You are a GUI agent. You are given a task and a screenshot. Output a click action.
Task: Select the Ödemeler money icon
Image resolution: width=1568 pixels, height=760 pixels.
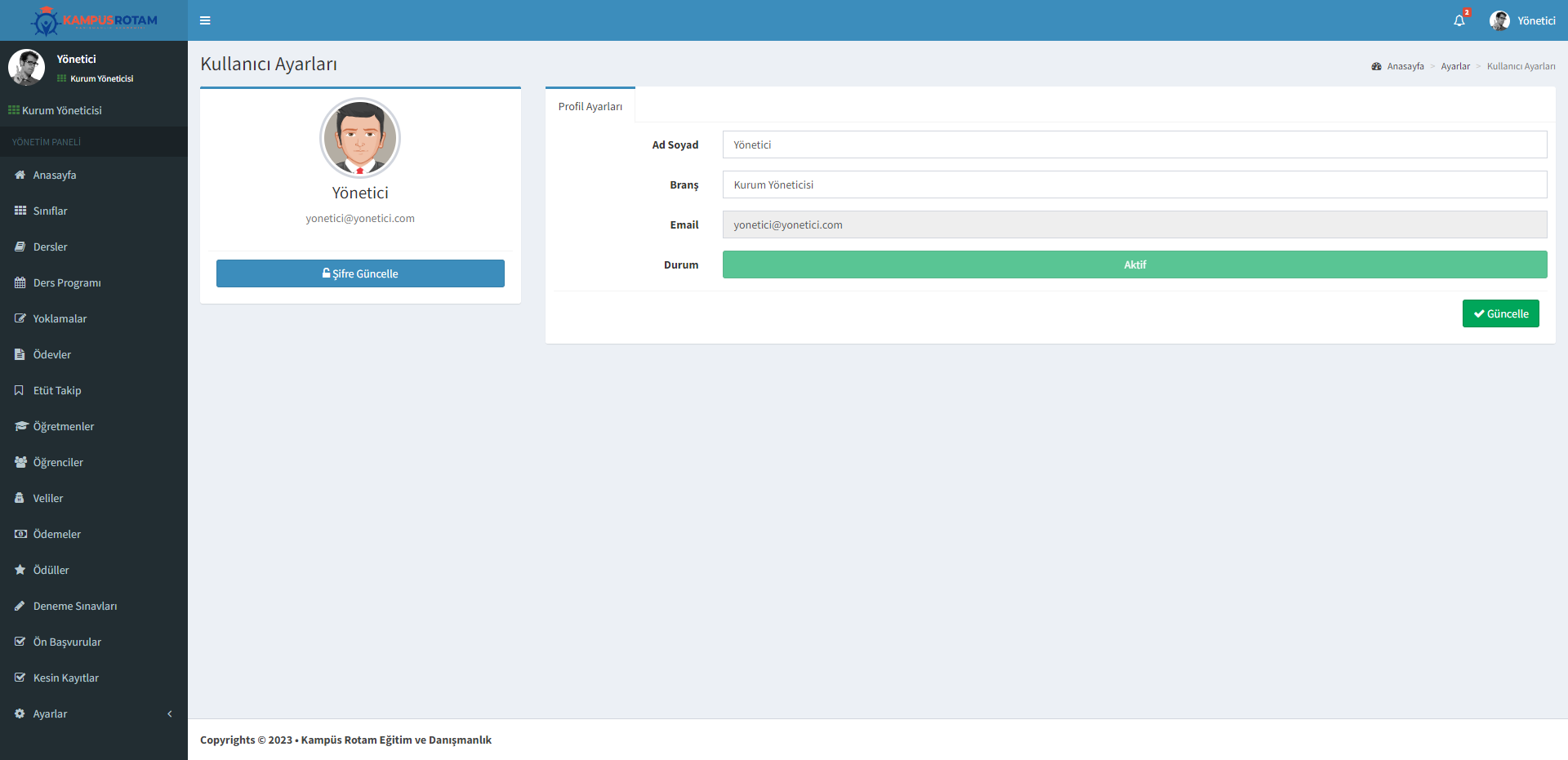pyautogui.click(x=20, y=534)
